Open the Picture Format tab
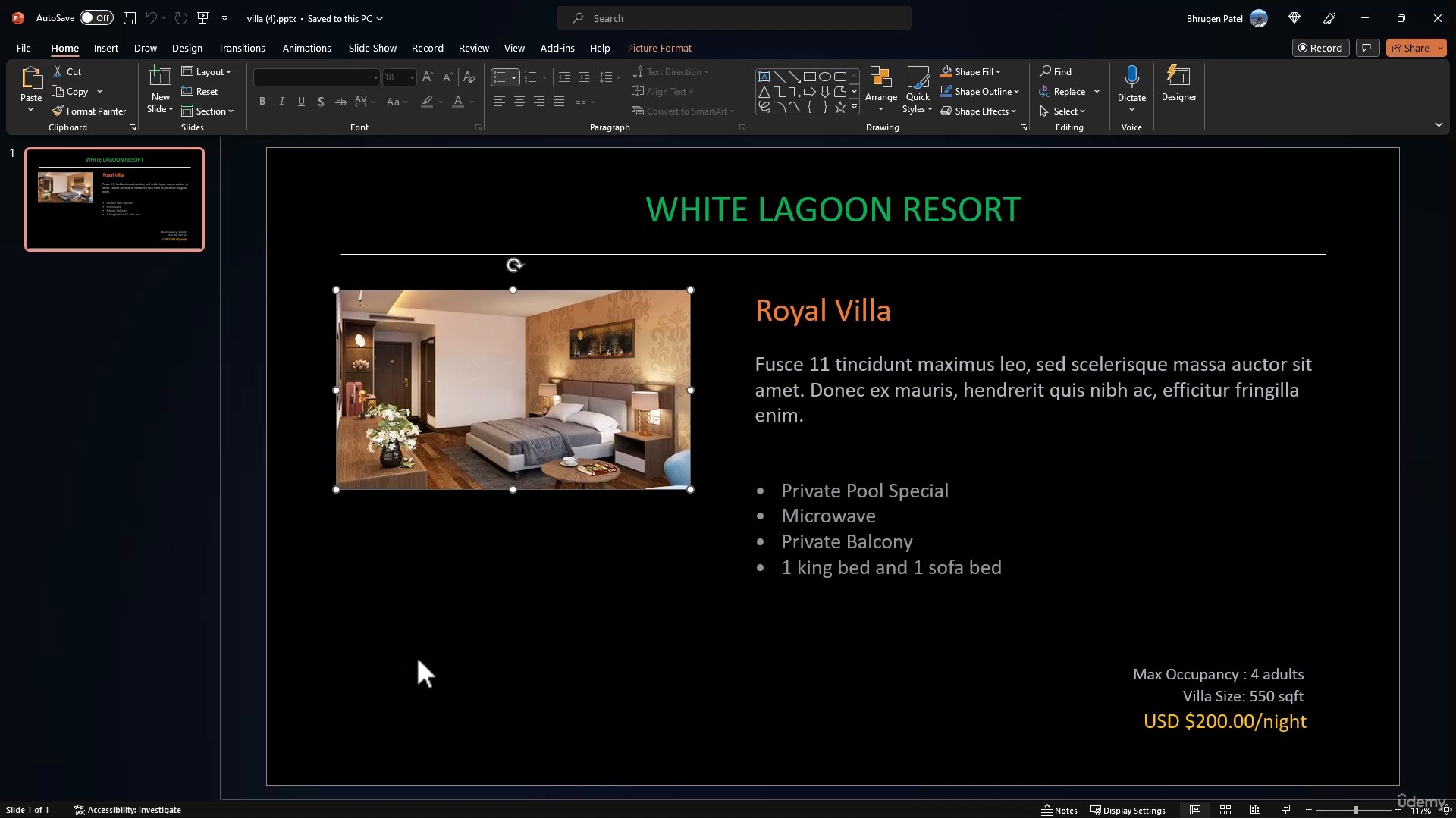This screenshot has height=819, width=1456. 659,48
